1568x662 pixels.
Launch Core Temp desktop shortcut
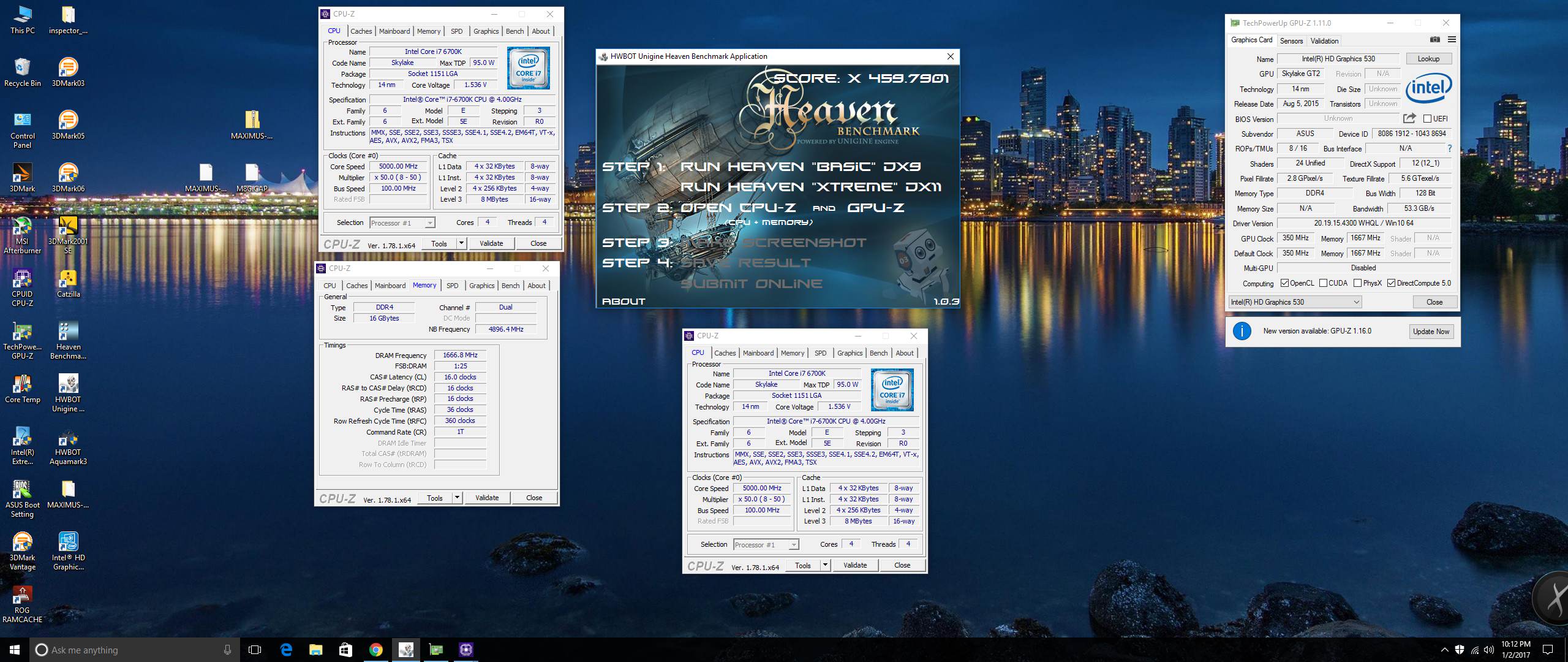point(23,389)
